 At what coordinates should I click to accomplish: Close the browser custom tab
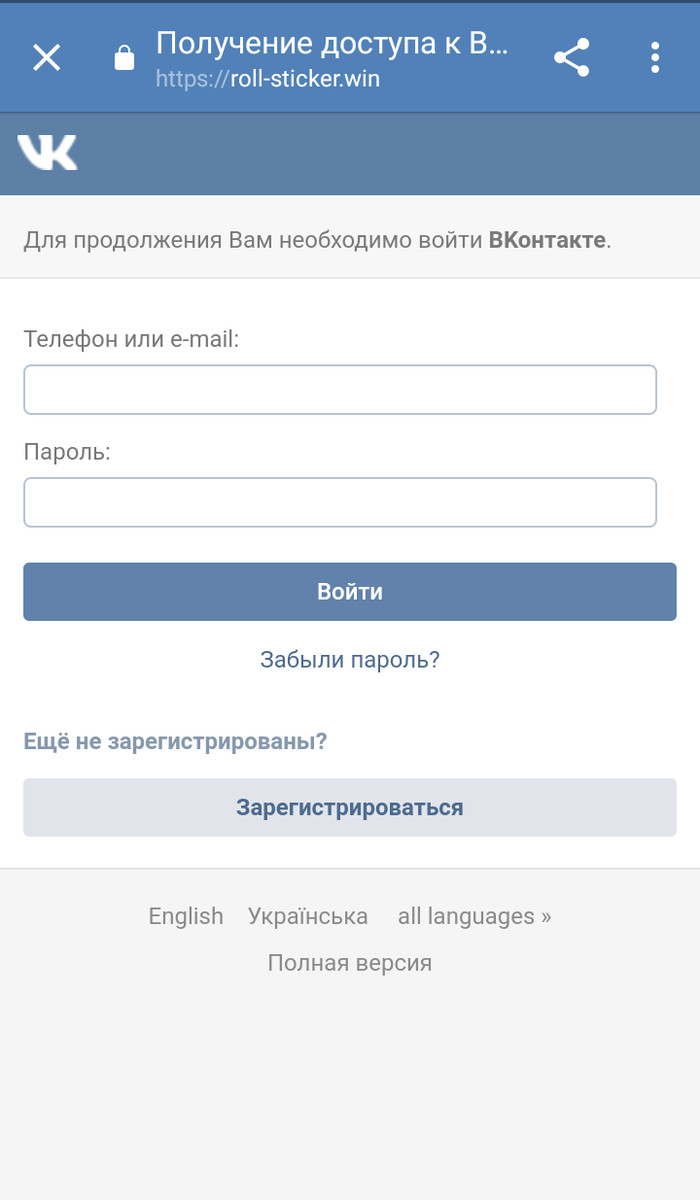pyautogui.click(x=47, y=58)
